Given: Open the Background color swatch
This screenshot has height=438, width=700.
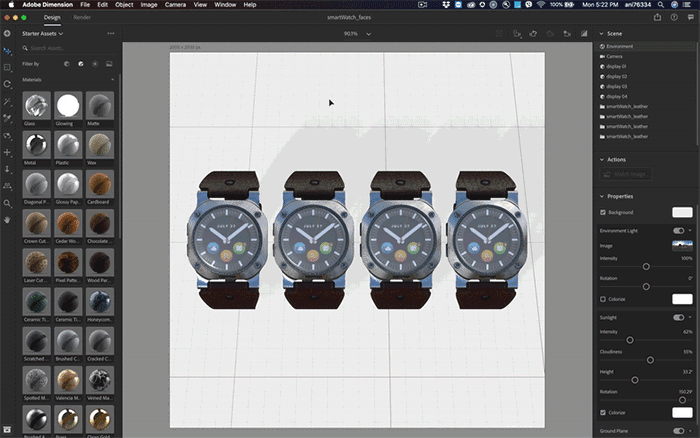Looking at the screenshot, I should 682,213.
